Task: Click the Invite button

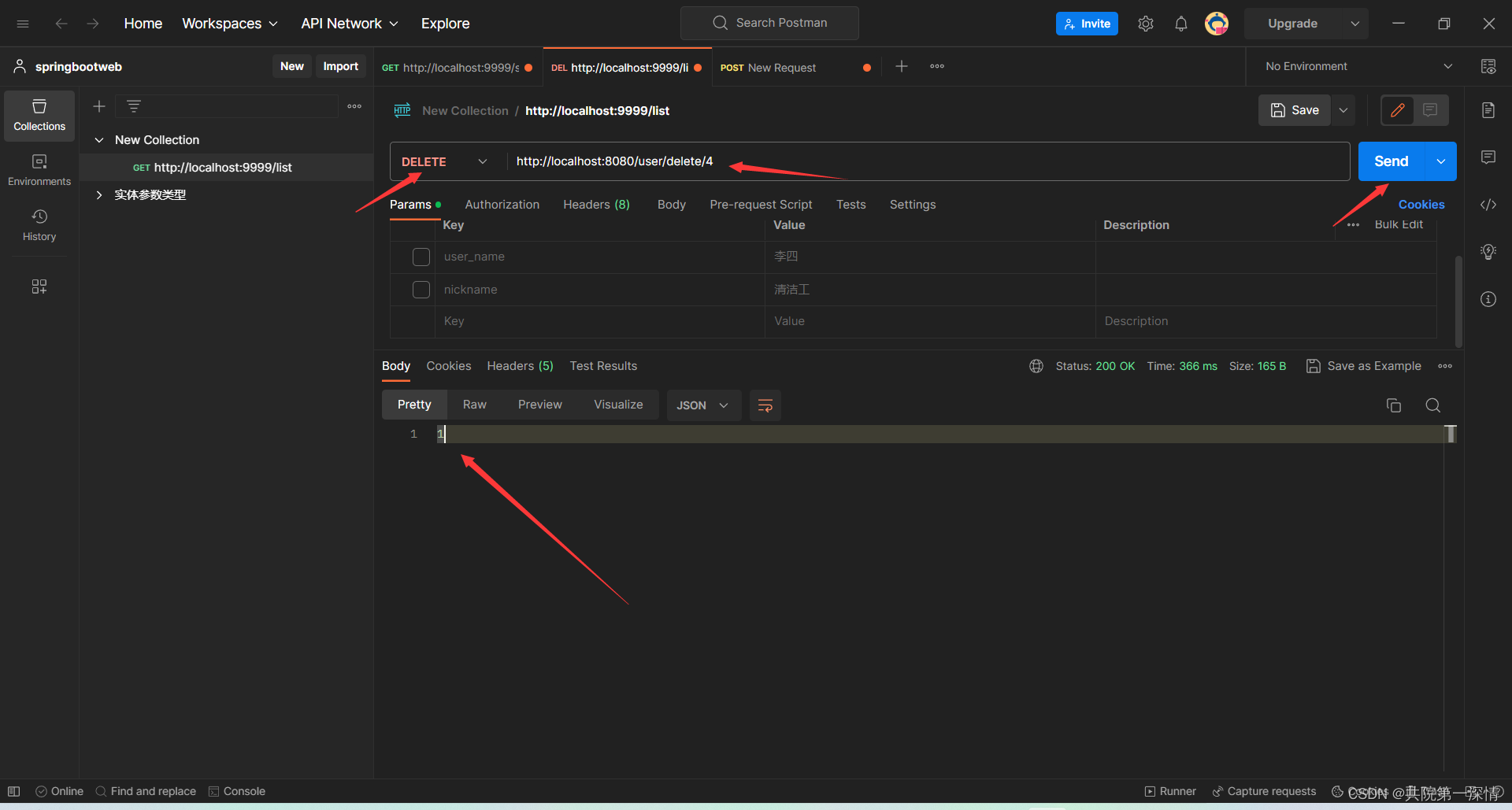Action: [x=1087, y=24]
